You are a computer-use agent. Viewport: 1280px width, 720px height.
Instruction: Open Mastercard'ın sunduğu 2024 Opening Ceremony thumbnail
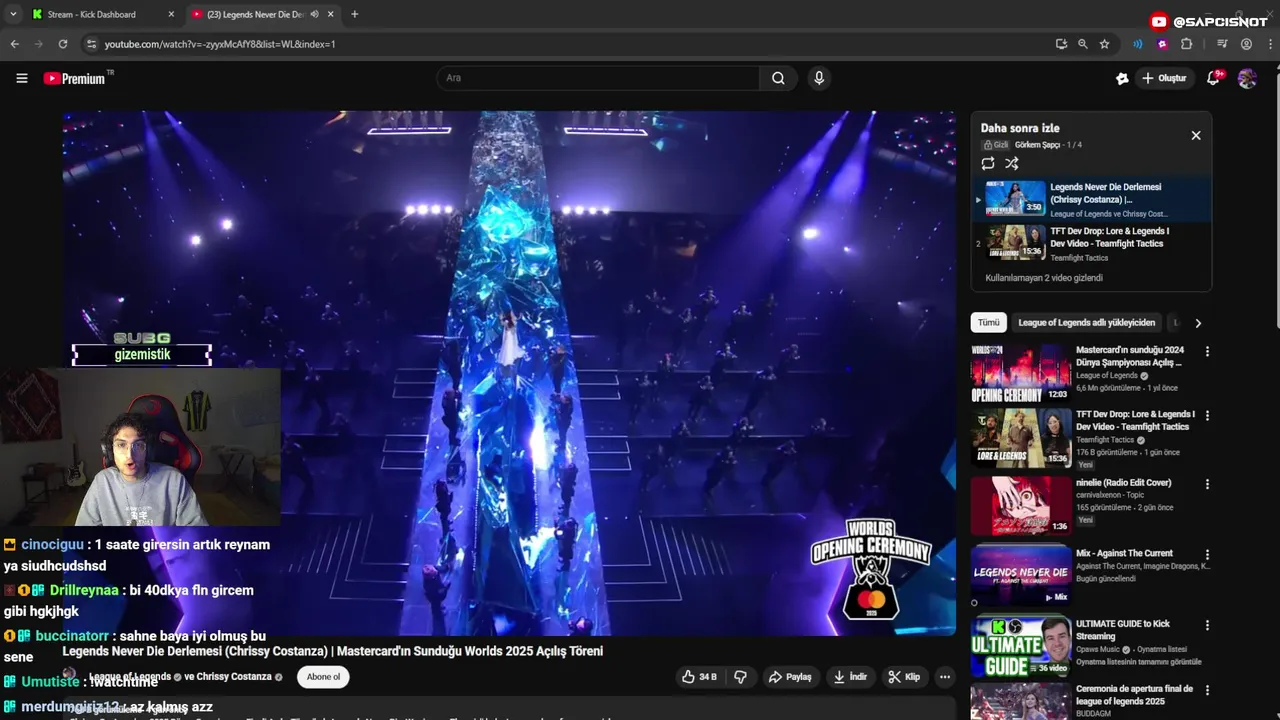pyautogui.click(x=1020, y=374)
